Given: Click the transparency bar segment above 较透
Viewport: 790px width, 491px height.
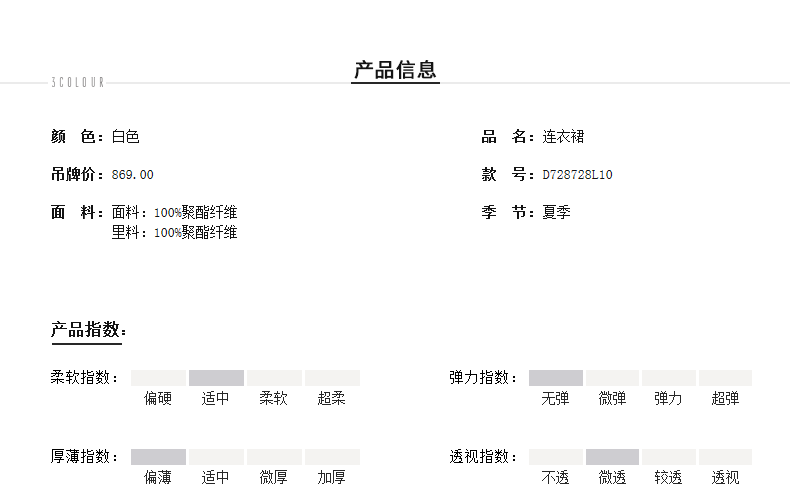Looking at the screenshot, I should [669, 457].
